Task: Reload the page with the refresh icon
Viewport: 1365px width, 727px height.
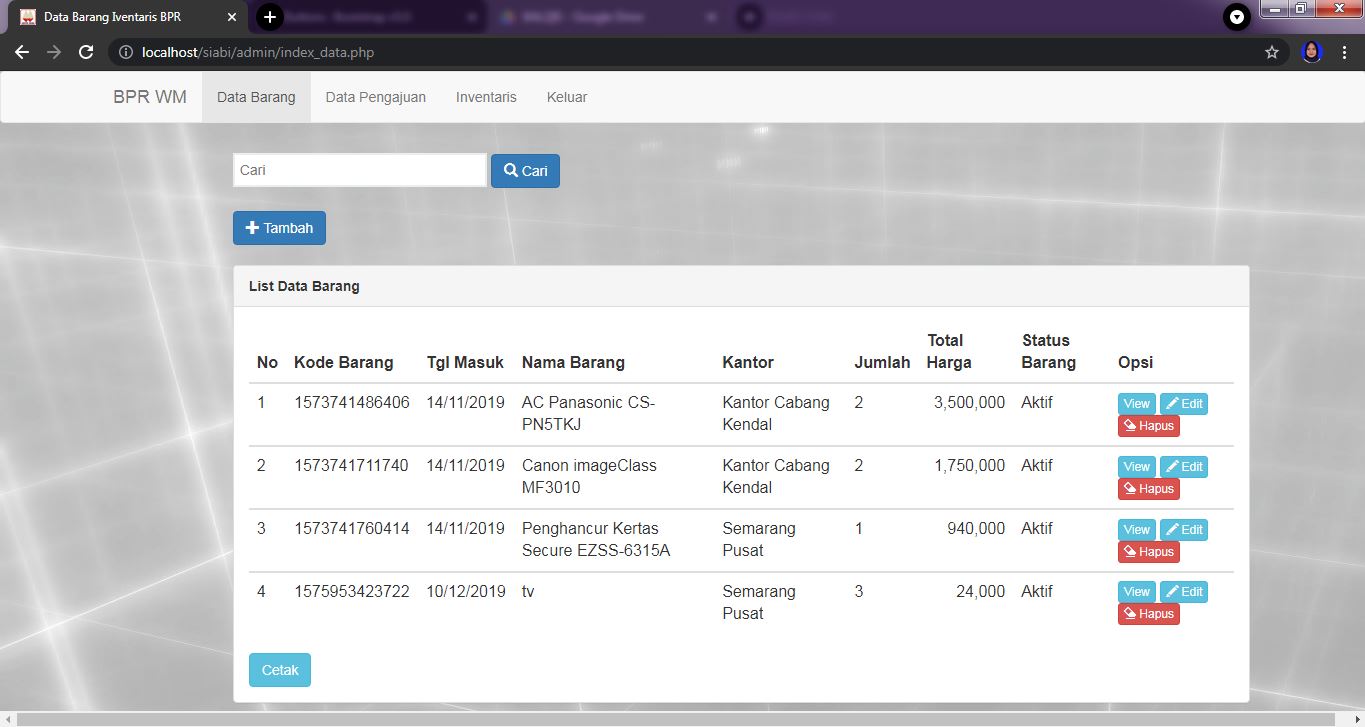Action: (86, 52)
